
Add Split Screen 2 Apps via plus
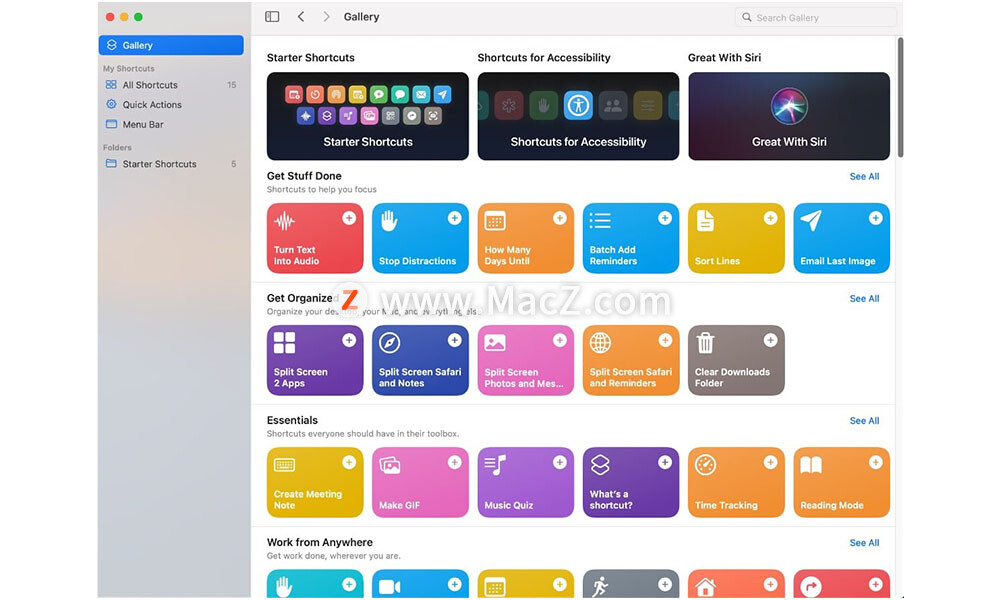pyautogui.click(x=349, y=340)
